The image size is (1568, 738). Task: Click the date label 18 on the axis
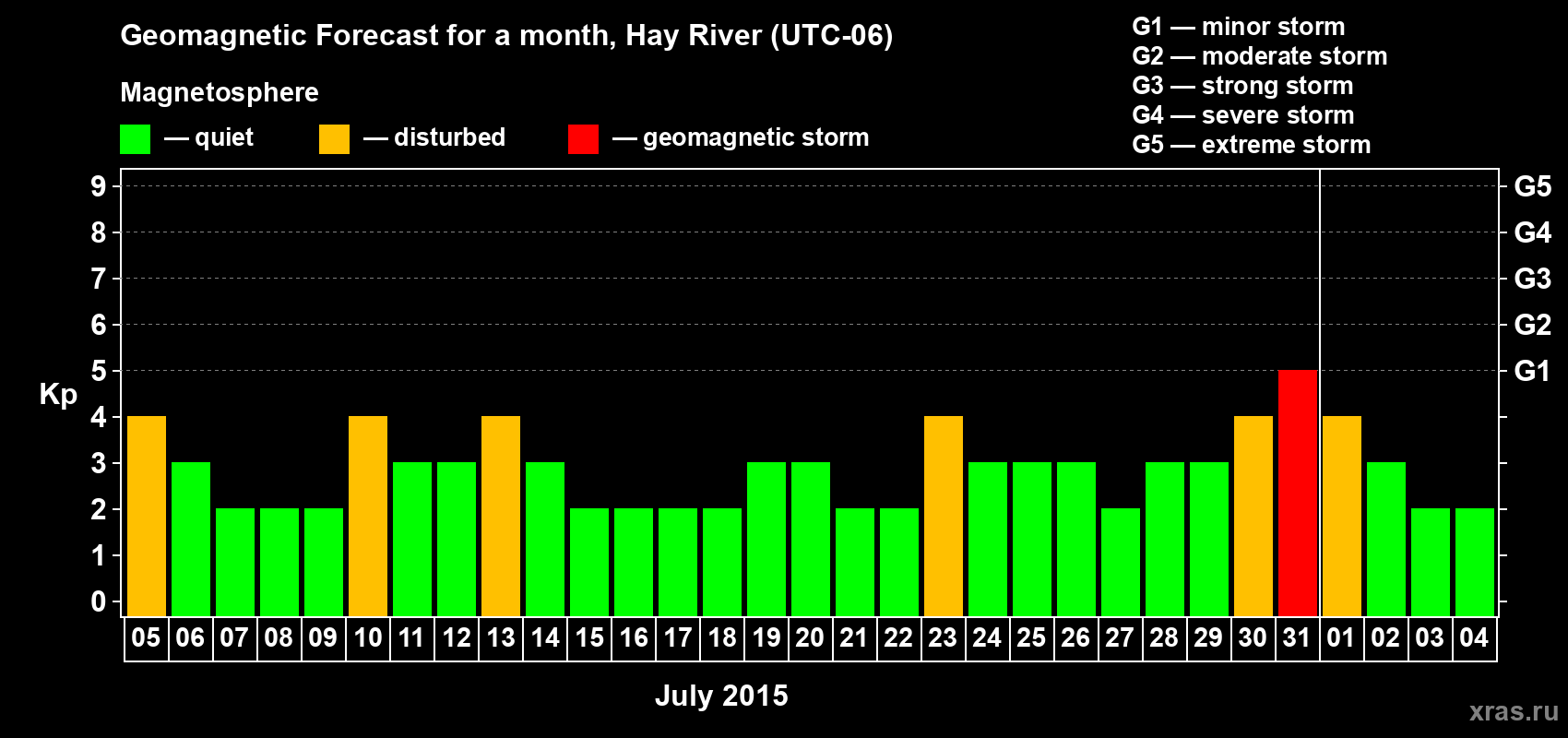[721, 638]
